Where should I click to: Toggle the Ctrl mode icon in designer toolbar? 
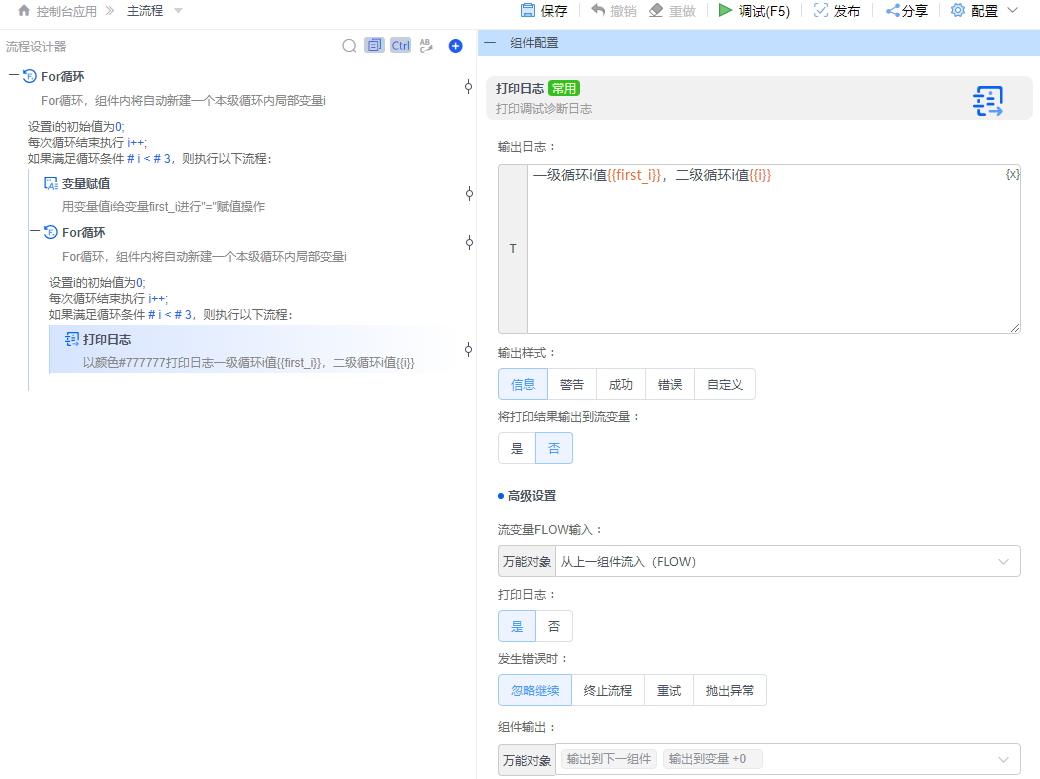coord(400,45)
